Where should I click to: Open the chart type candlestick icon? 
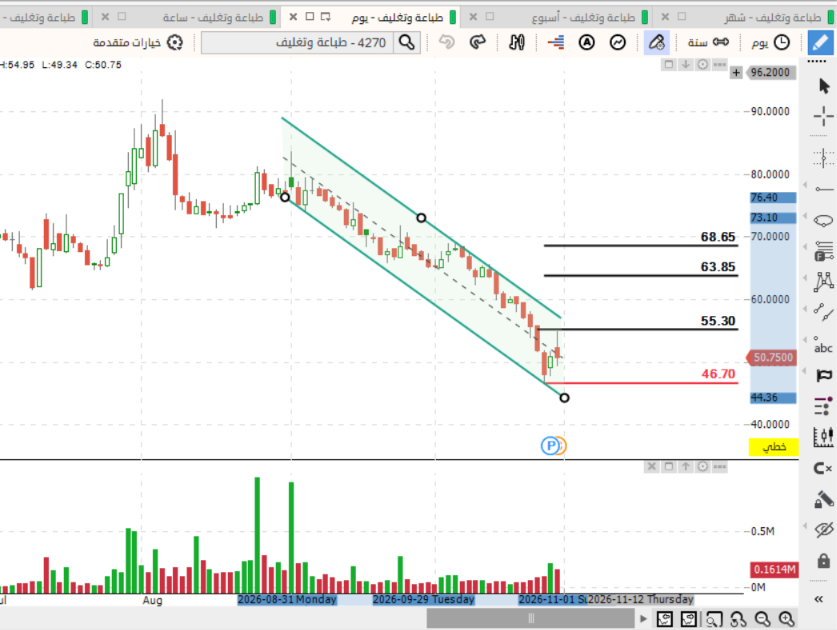coord(516,42)
